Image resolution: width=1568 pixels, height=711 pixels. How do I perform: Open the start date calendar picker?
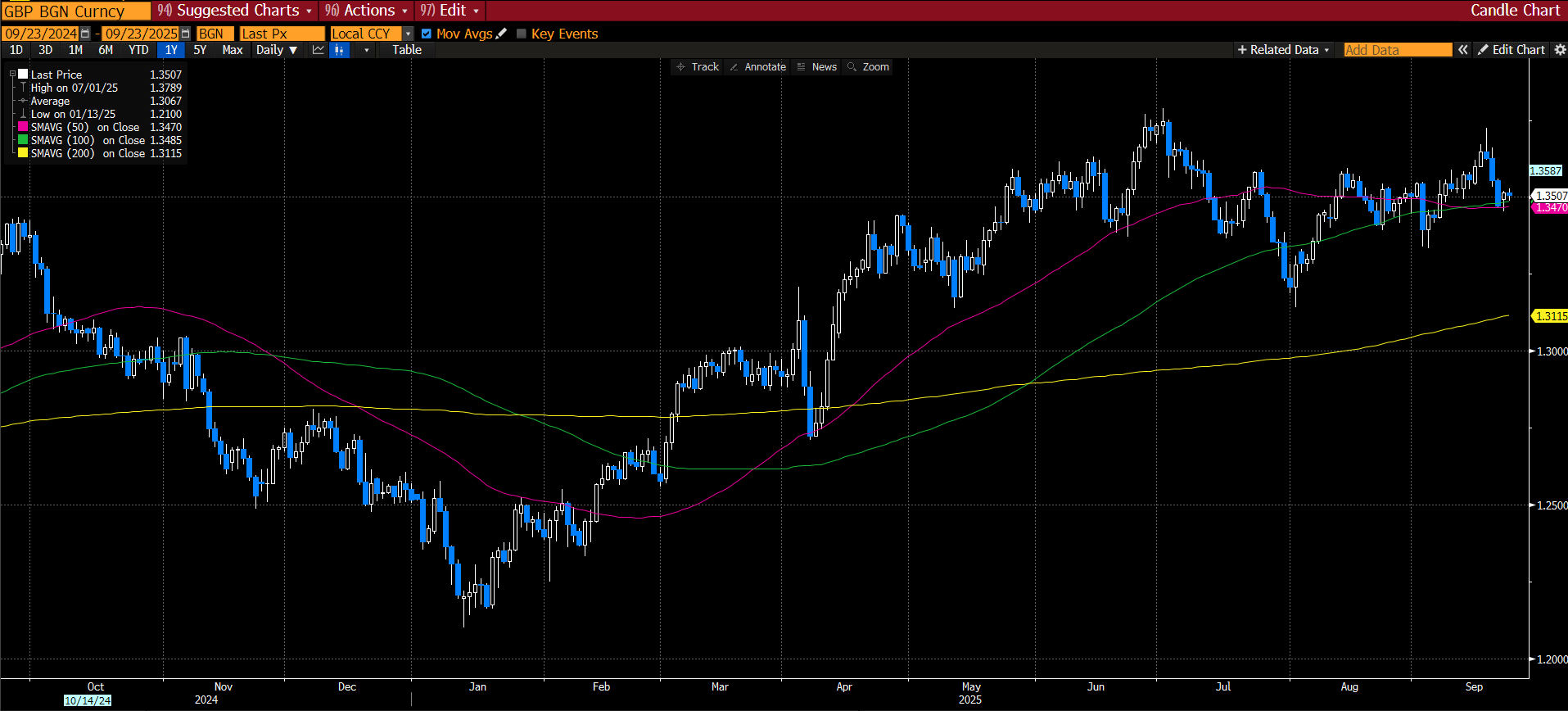tap(85, 34)
